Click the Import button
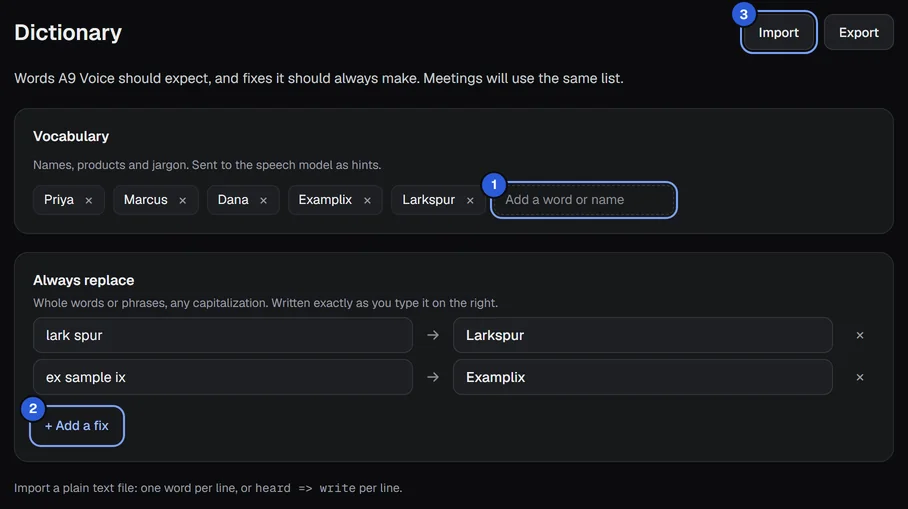Screen dimensions: 908x509 point(778,32)
